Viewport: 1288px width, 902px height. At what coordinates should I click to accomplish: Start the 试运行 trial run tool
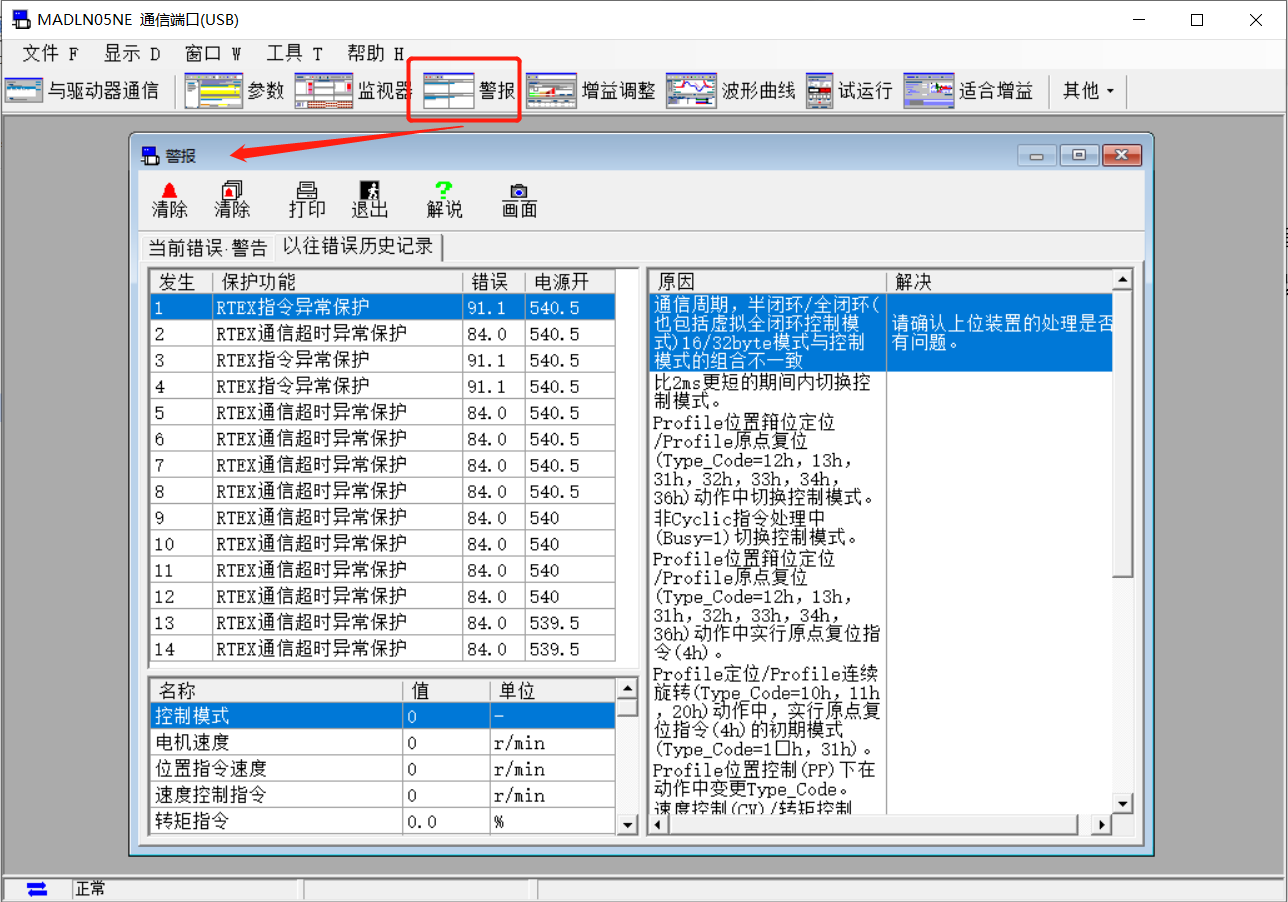tap(849, 91)
